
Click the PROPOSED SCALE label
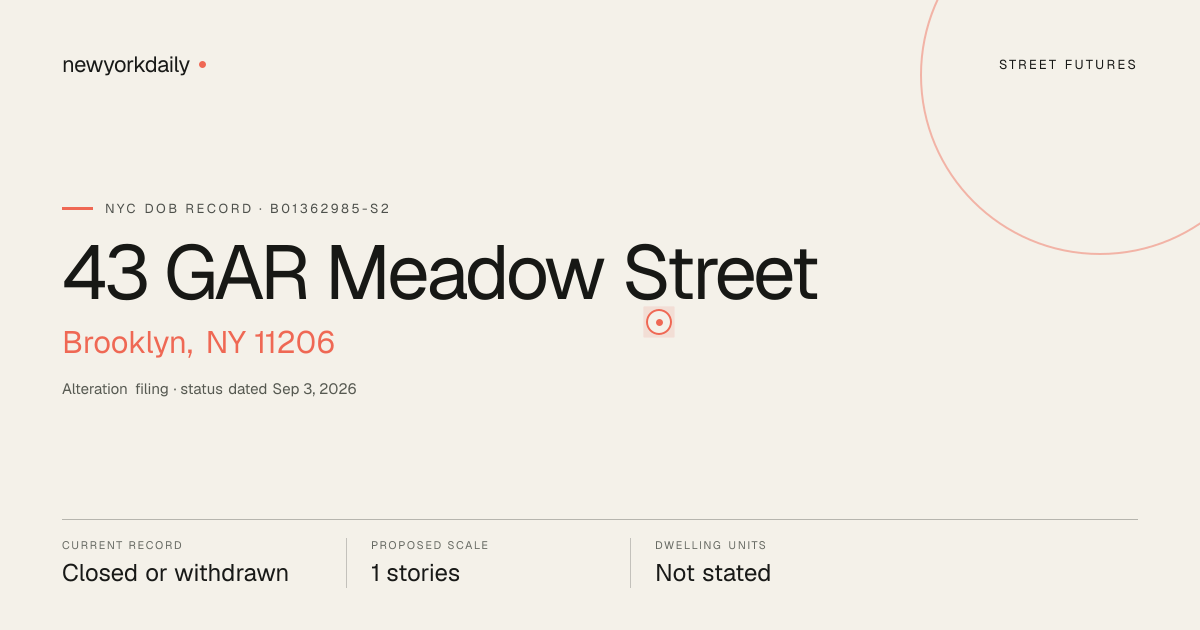pyautogui.click(x=430, y=546)
